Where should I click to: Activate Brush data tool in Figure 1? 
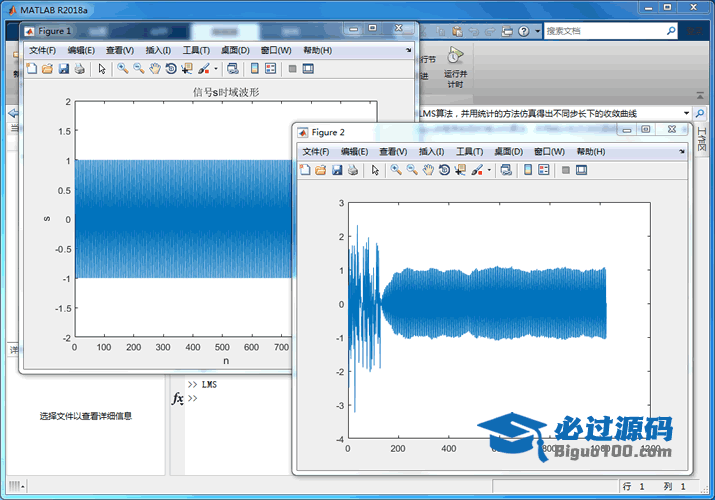[203, 69]
